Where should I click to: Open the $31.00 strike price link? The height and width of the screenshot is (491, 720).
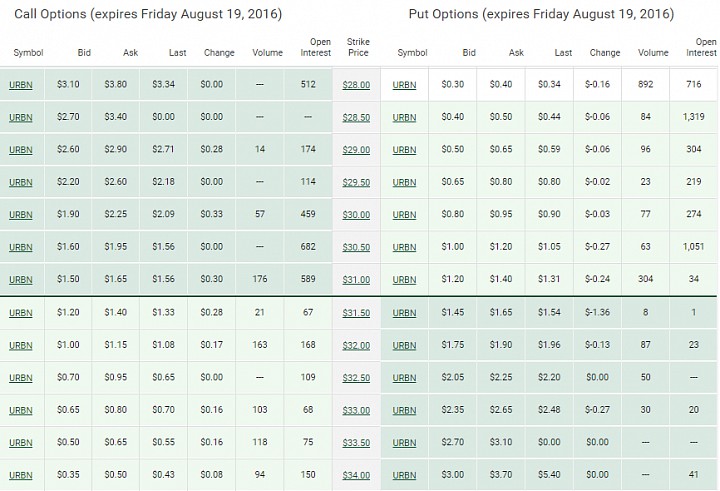tap(356, 280)
